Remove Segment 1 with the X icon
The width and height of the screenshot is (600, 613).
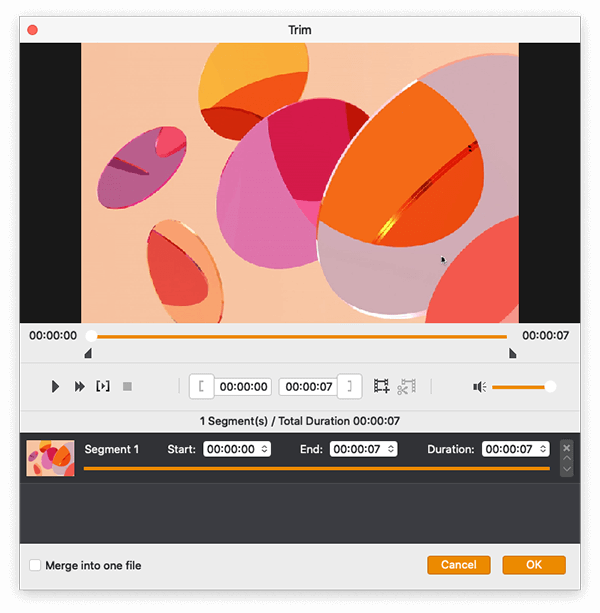coord(567,448)
